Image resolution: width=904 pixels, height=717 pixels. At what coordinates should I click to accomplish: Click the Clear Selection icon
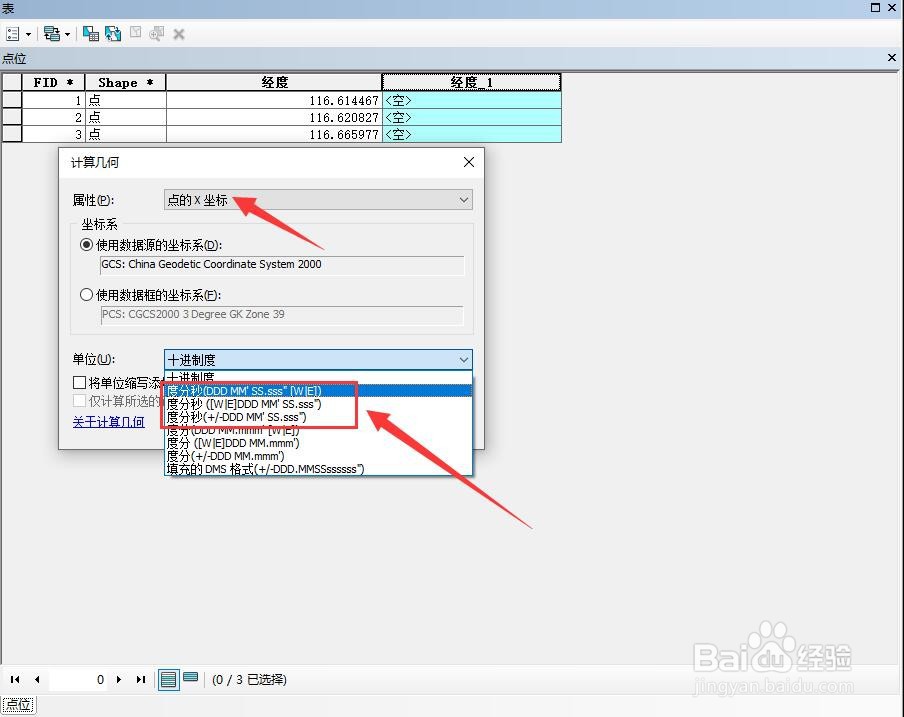click(135, 33)
